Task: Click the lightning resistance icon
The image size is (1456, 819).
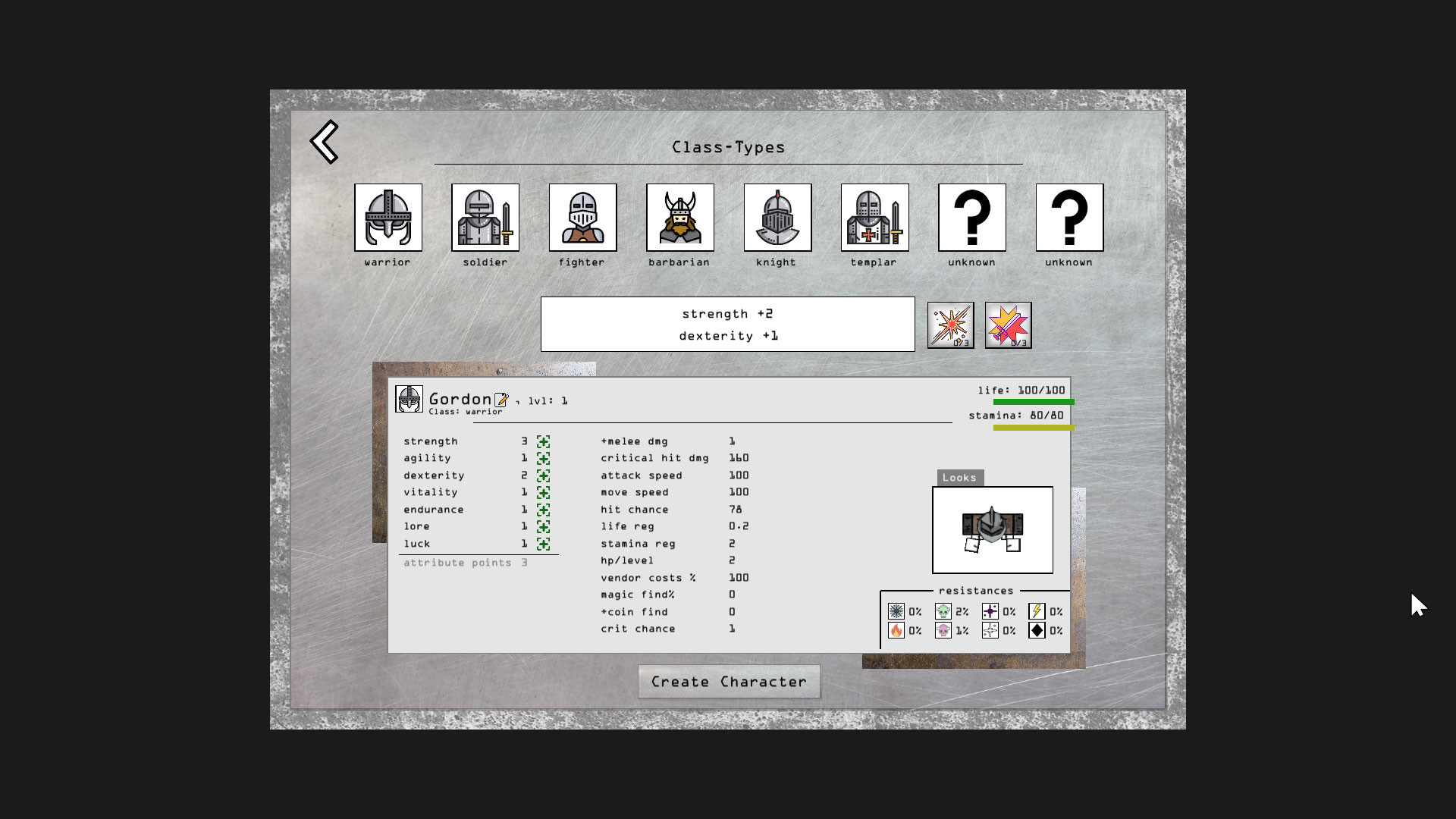Action: (1037, 611)
